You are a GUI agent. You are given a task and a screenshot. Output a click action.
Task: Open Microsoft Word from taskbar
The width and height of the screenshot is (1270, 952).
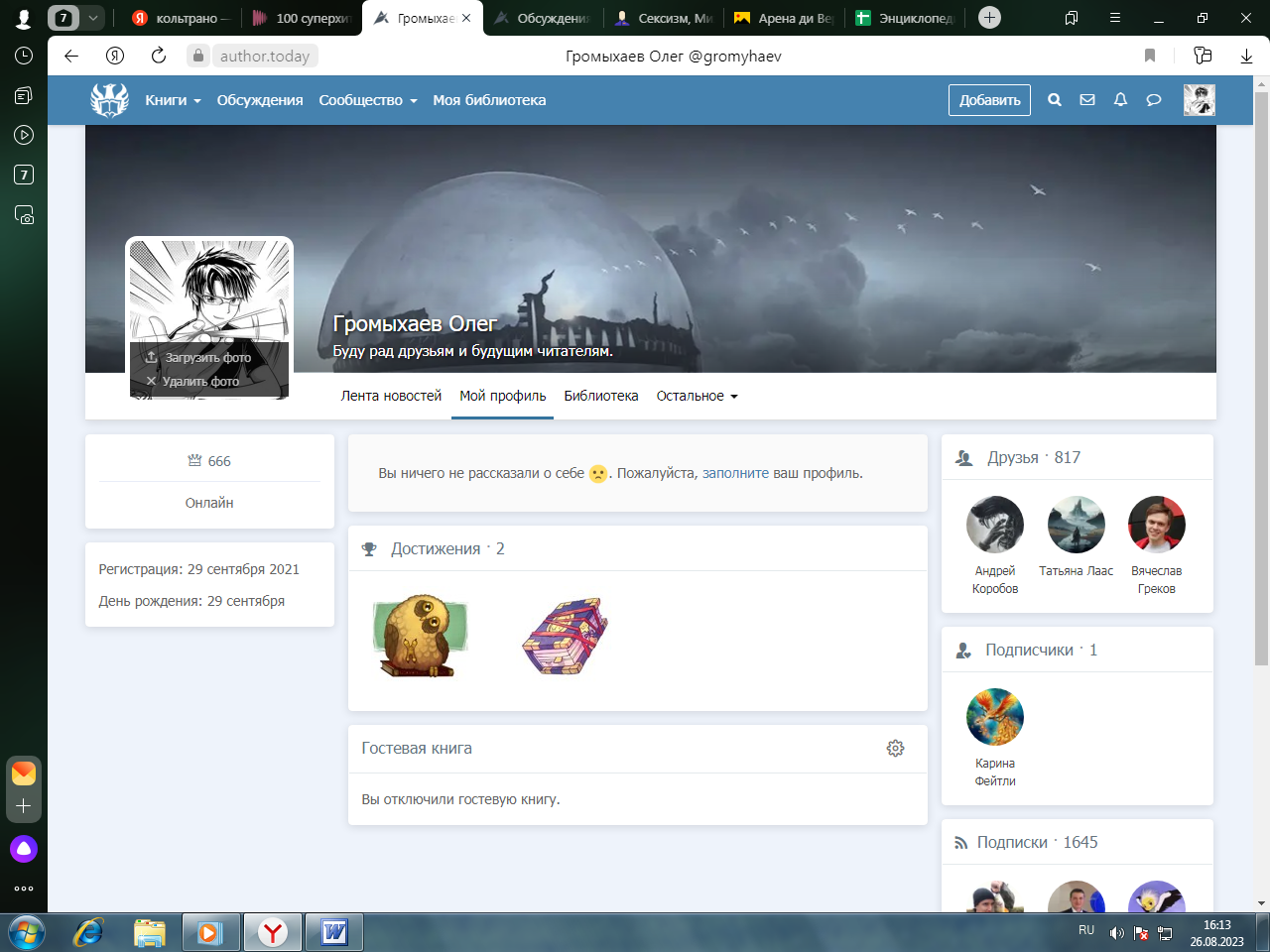coord(334,932)
